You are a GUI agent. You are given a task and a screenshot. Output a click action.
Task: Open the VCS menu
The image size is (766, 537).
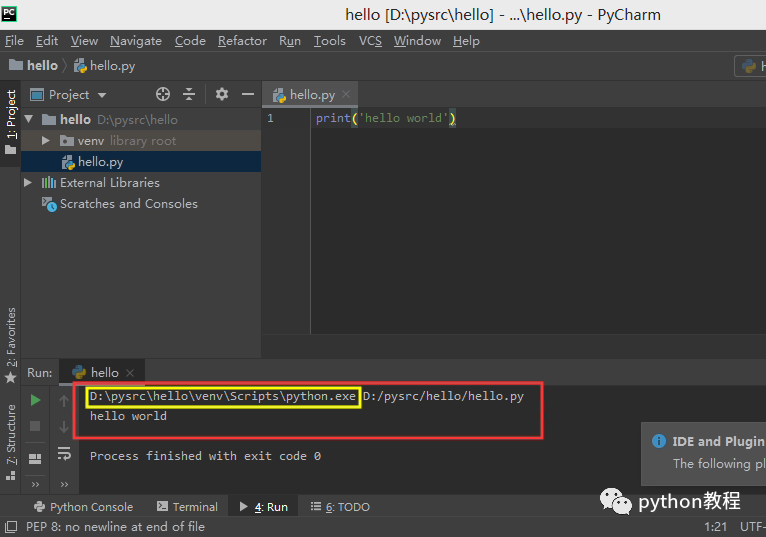[x=370, y=41]
